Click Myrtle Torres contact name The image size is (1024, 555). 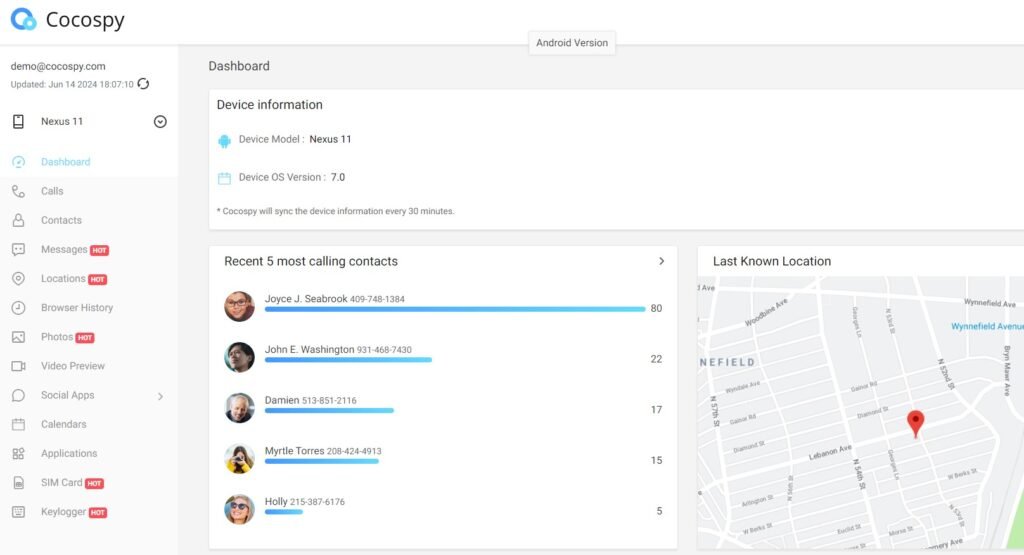click(294, 451)
